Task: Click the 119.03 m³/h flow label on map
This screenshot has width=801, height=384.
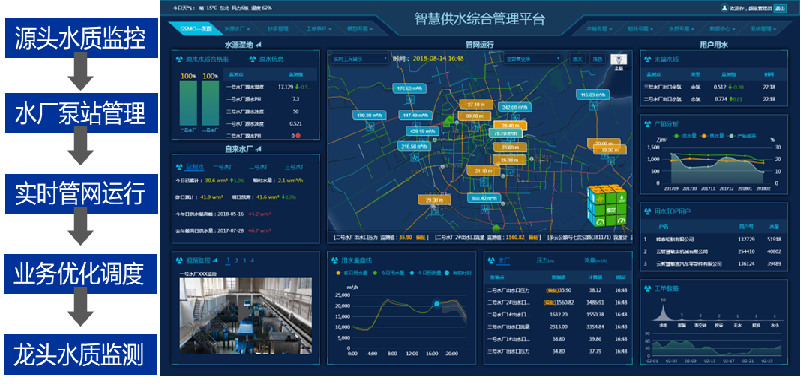Action: (x=594, y=94)
